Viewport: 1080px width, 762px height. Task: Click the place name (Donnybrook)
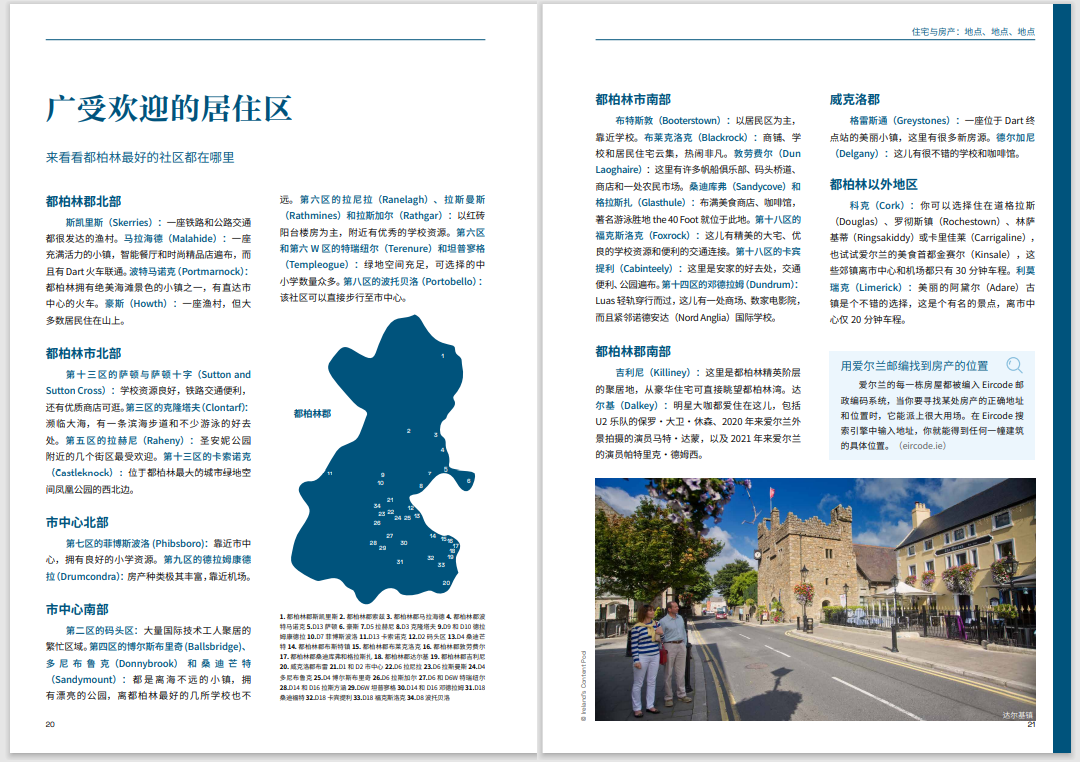(x=146, y=663)
